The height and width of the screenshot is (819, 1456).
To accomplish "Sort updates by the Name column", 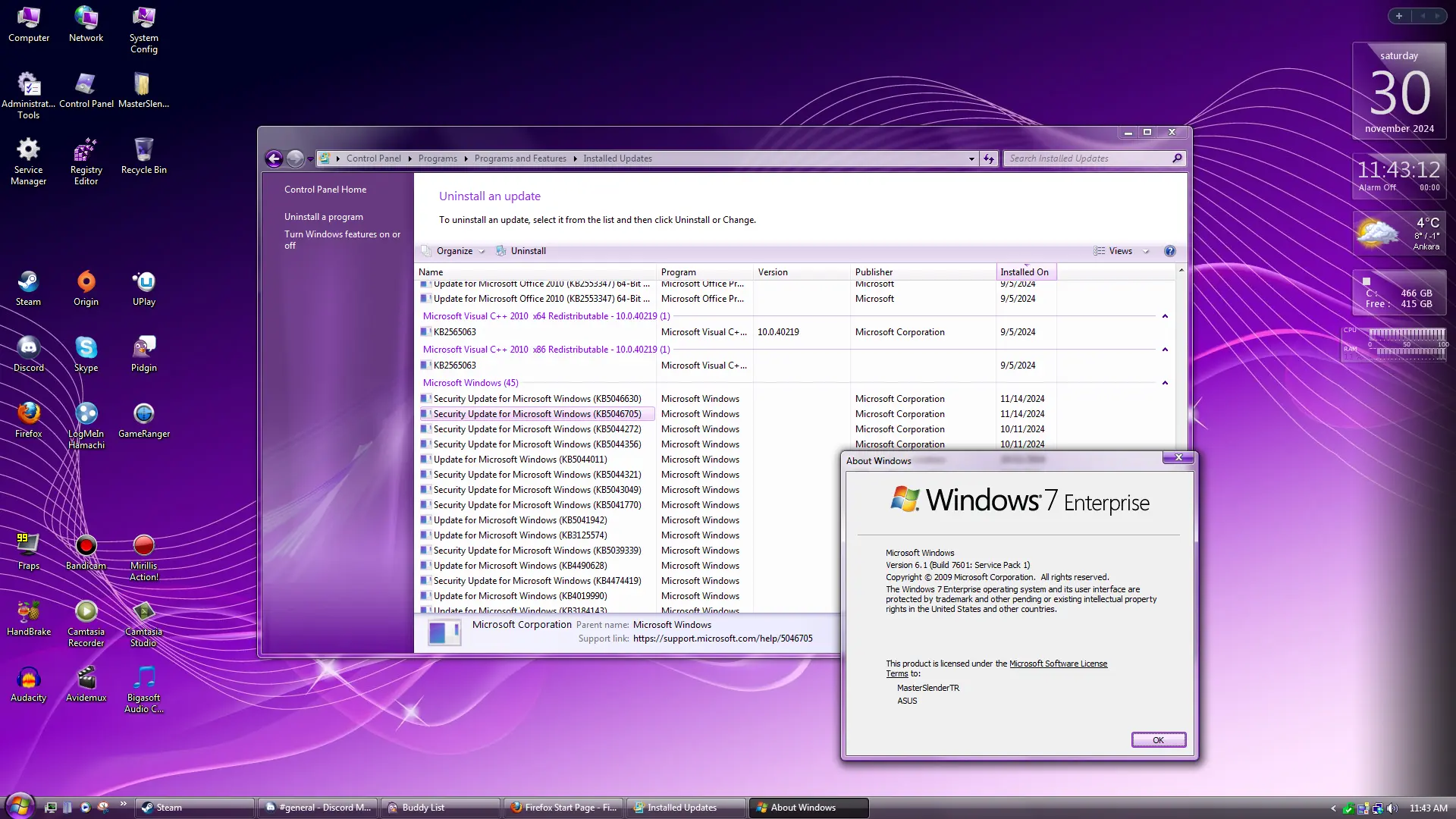I will tap(535, 272).
